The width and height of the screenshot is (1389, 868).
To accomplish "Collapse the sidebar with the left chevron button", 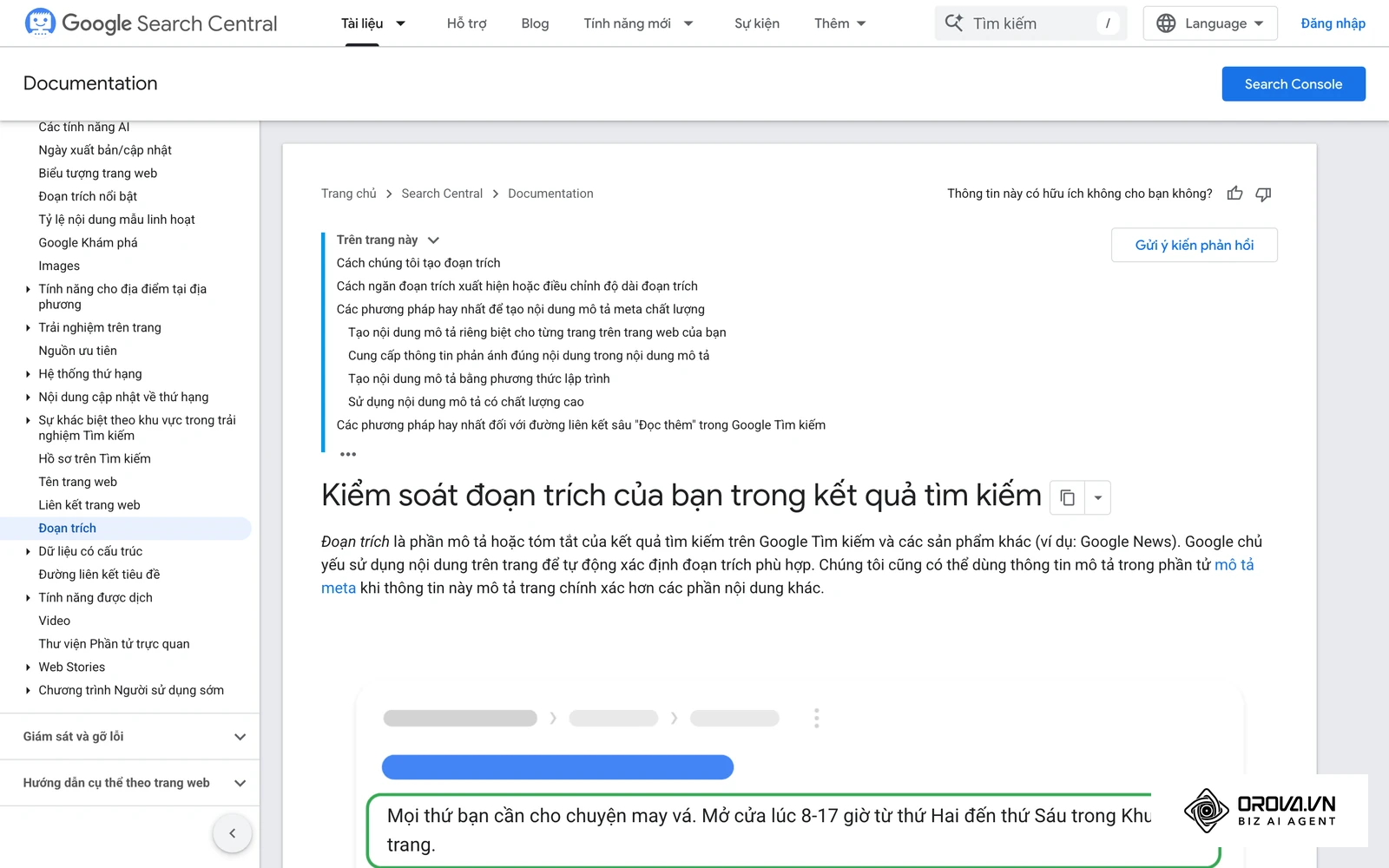I will [232, 833].
